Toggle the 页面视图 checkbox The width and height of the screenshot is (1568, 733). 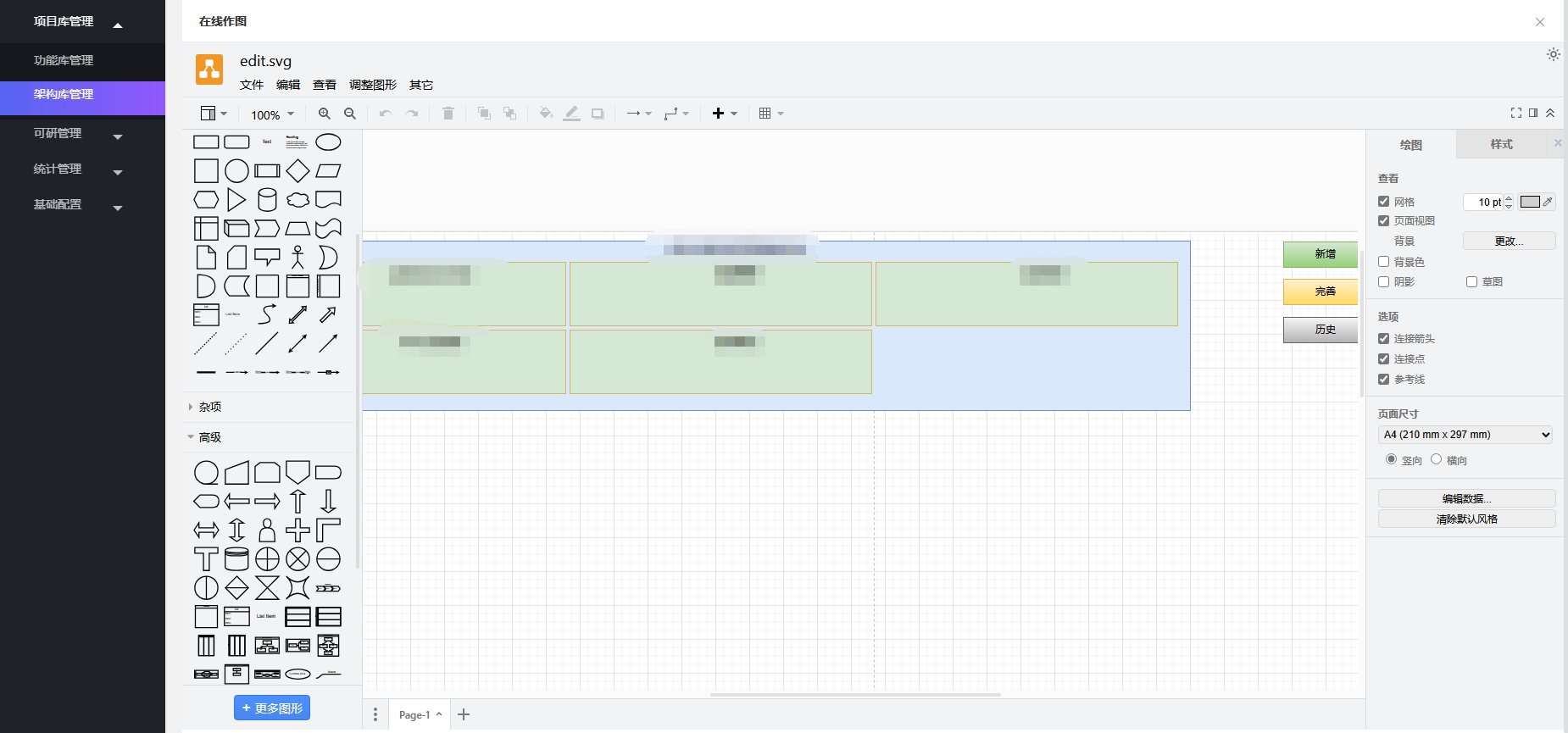pos(1383,220)
